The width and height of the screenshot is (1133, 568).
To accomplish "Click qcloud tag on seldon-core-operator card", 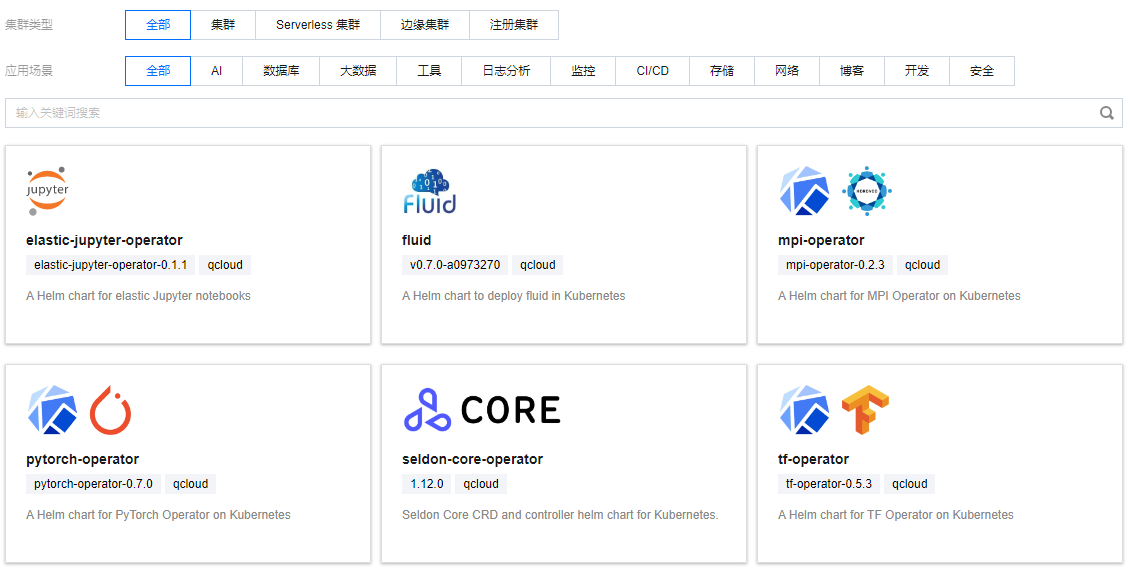I will (481, 484).
